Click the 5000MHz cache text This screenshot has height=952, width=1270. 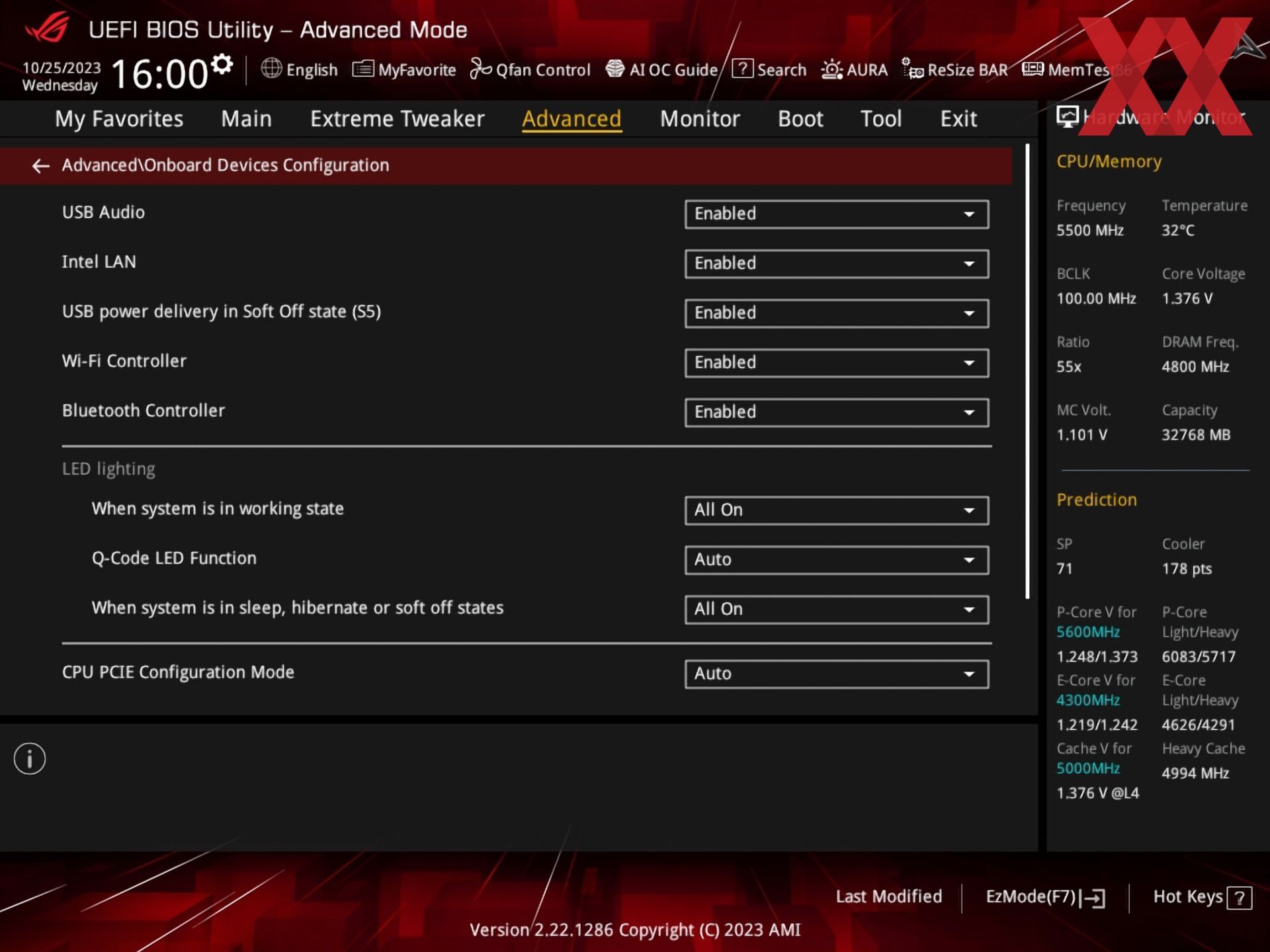click(1088, 768)
